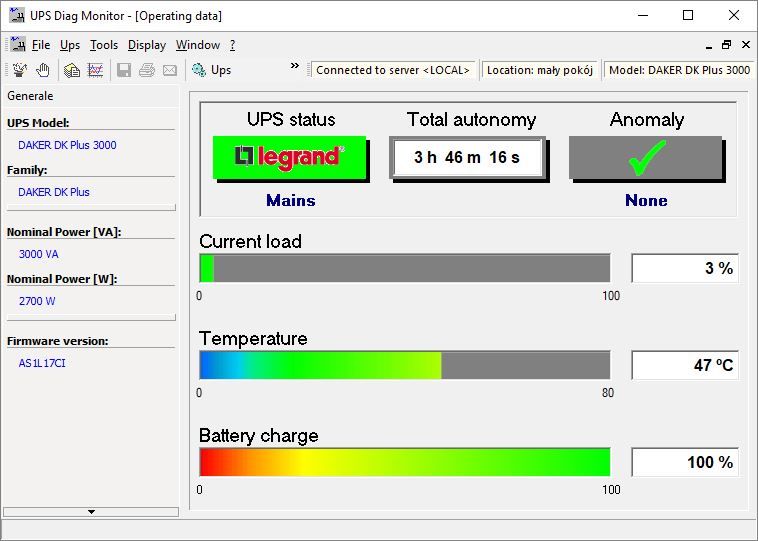Expand the sidebar bottom down arrow
This screenshot has height=541, width=758.
[91, 512]
